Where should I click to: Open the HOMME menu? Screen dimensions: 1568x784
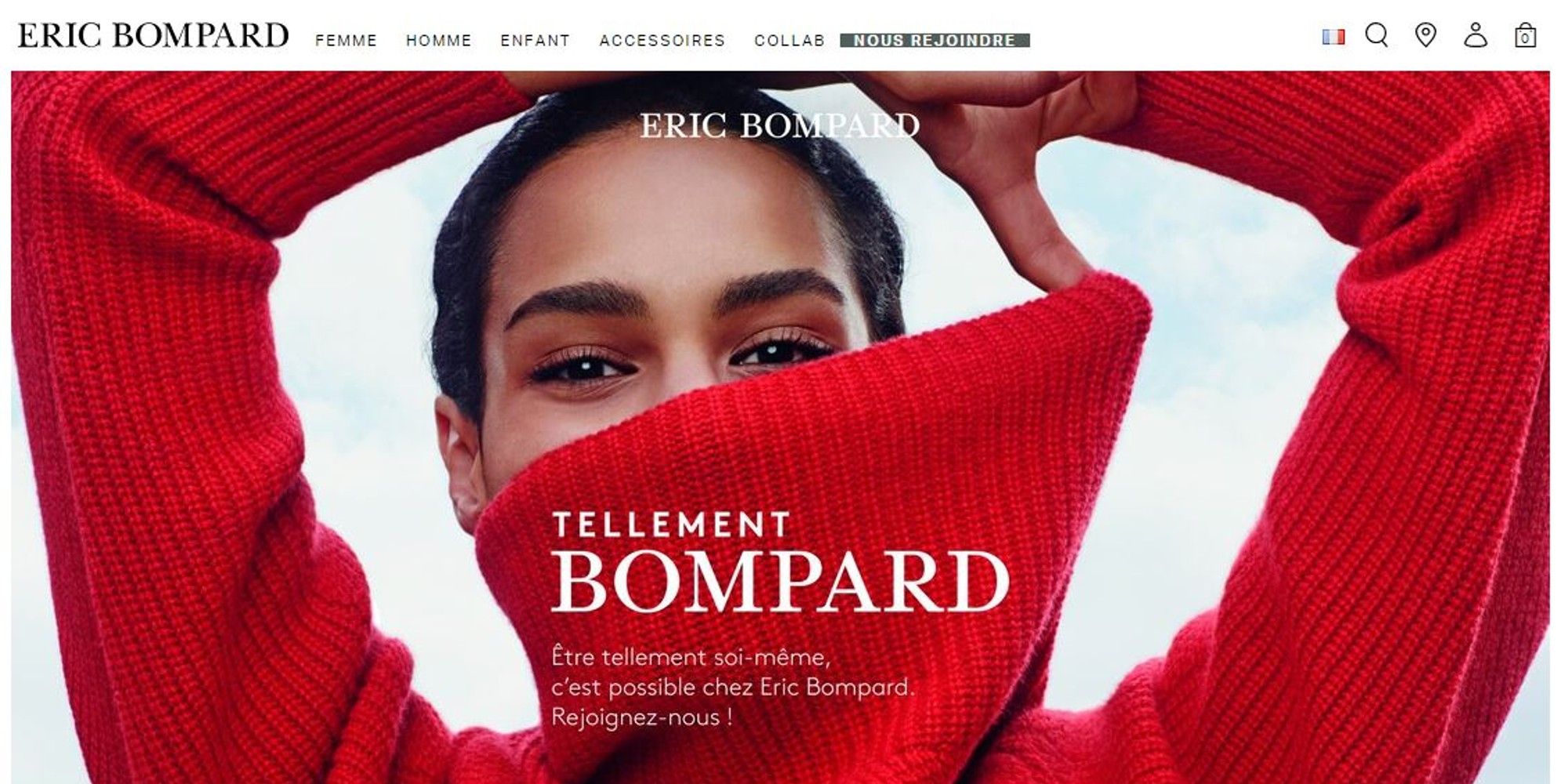(438, 41)
